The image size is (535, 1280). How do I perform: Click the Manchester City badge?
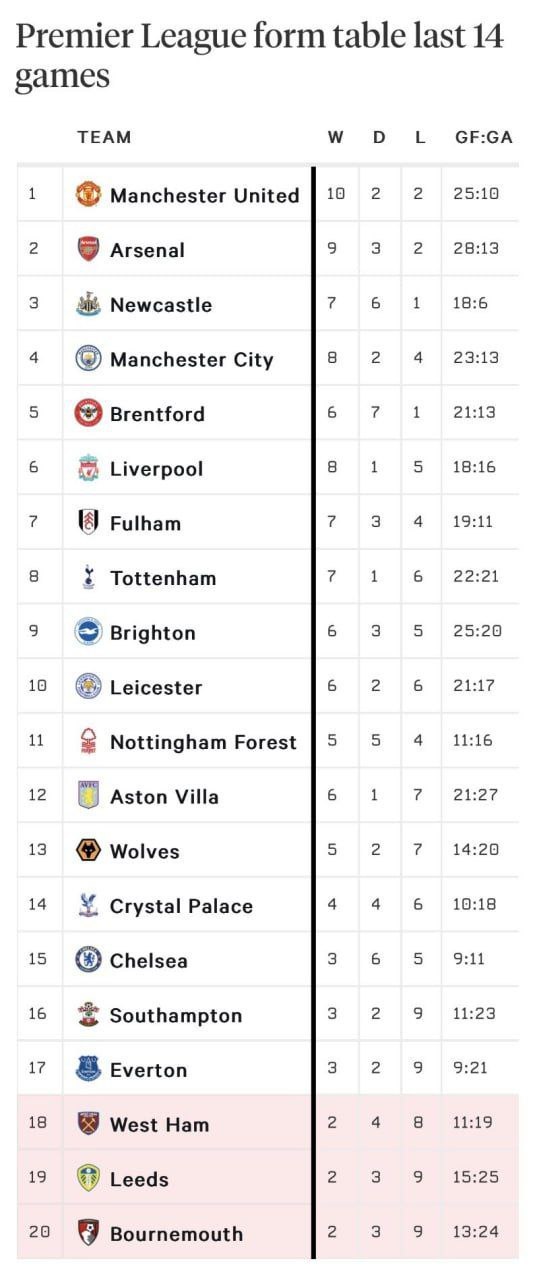click(89, 358)
